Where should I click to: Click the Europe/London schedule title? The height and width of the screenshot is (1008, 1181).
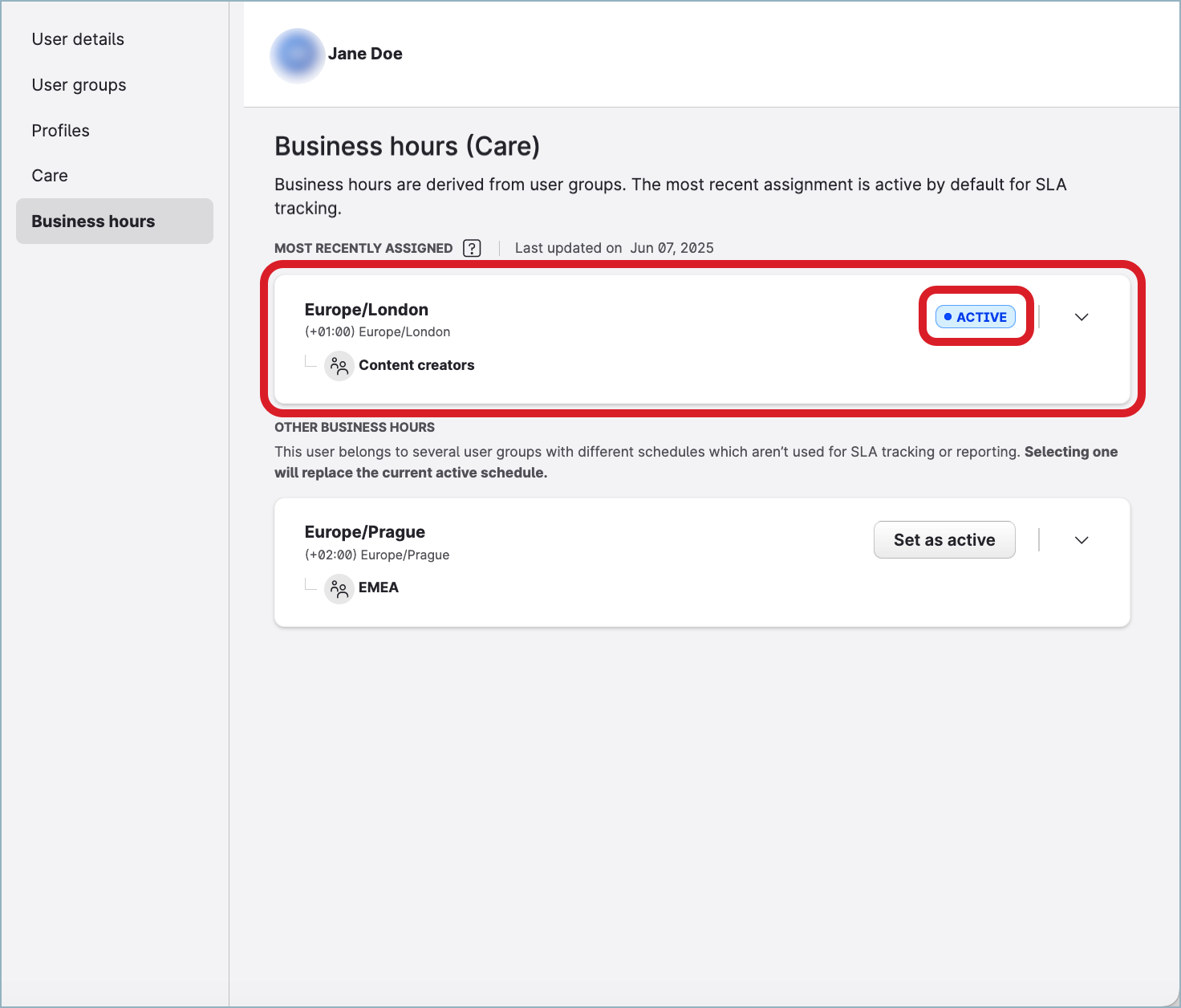point(366,310)
